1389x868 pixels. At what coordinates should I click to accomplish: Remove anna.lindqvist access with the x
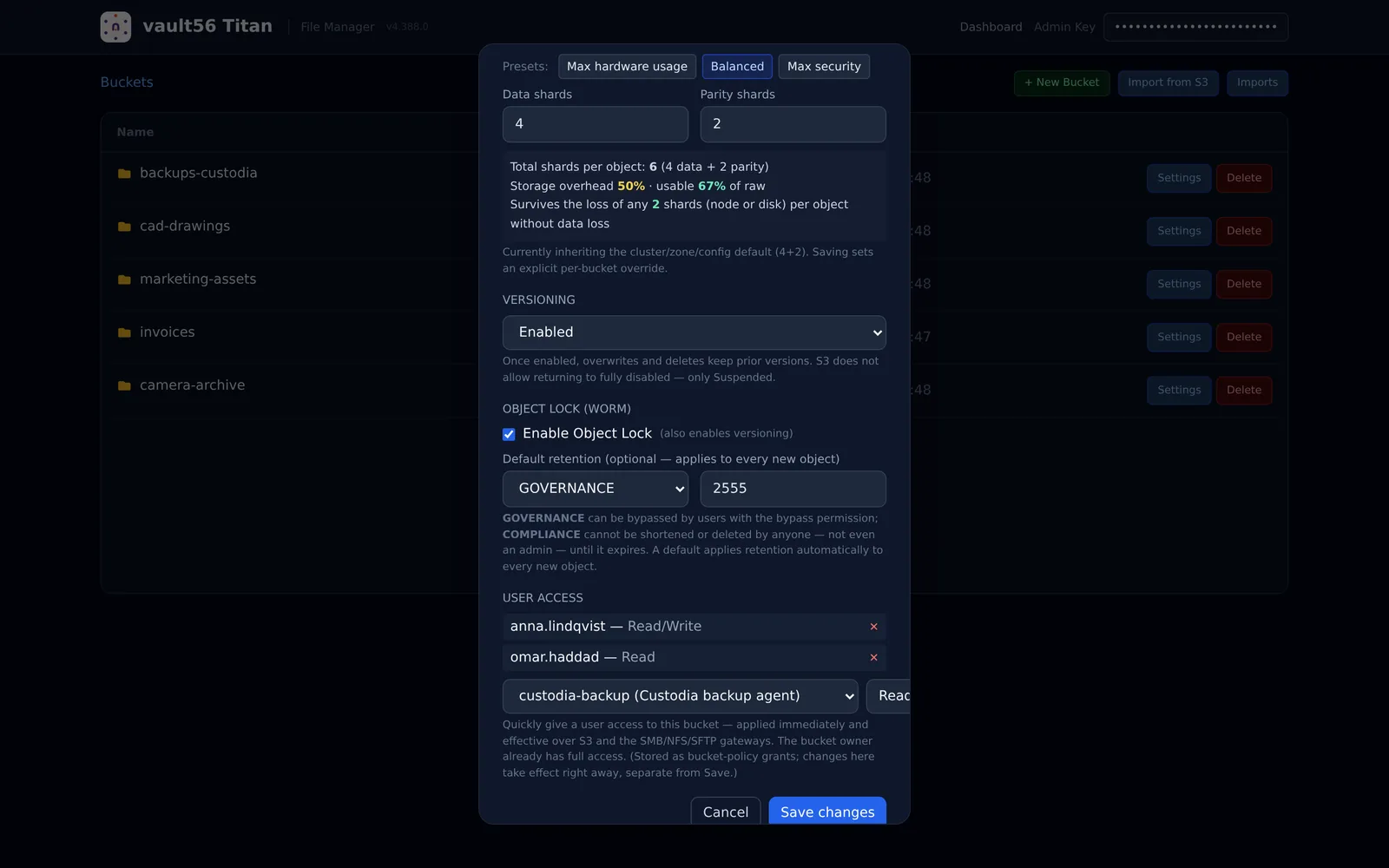(x=873, y=627)
